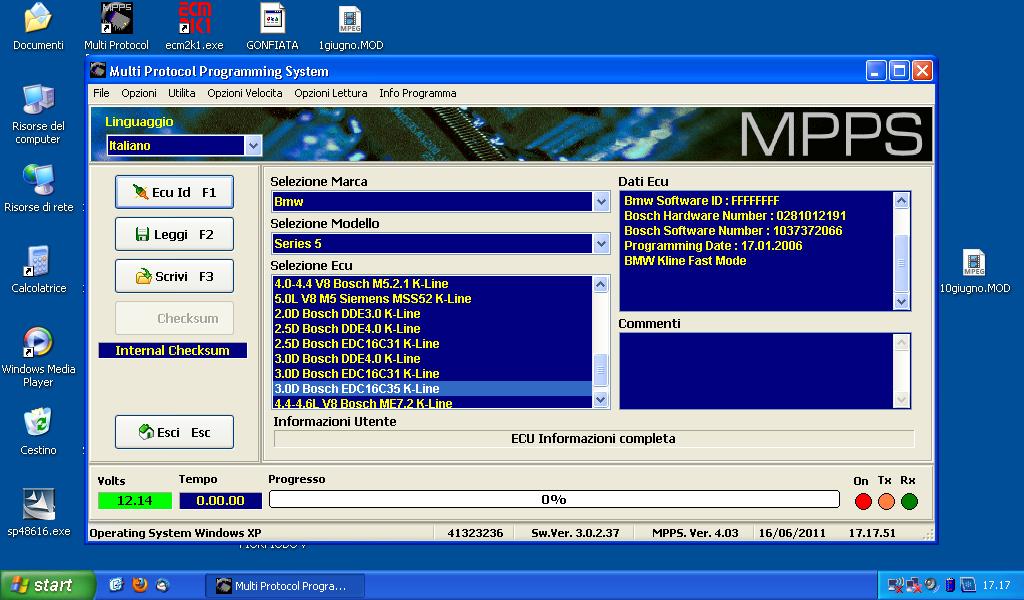Select 3.0D Bosch EDC16C31 K-Line entry
Image resolution: width=1024 pixels, height=600 pixels.
click(432, 374)
